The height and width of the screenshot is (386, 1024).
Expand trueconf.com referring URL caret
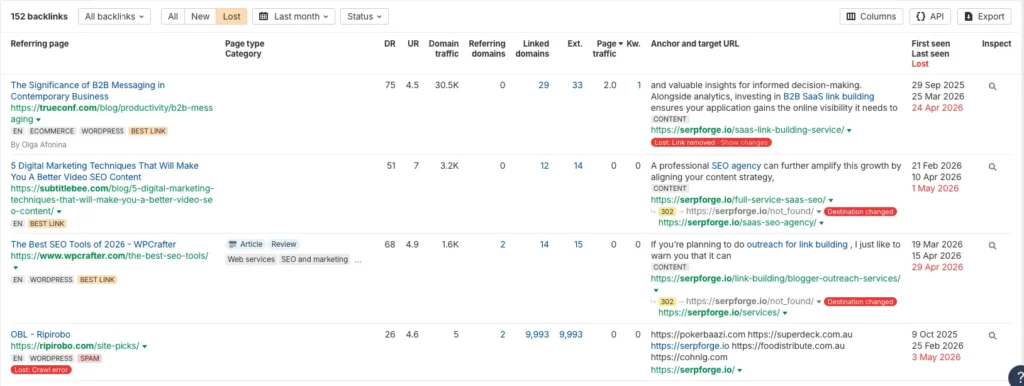click(39, 120)
